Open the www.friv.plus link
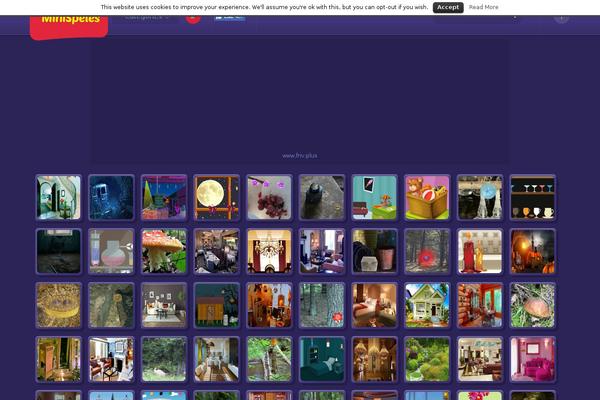600x400 pixels. [299, 156]
